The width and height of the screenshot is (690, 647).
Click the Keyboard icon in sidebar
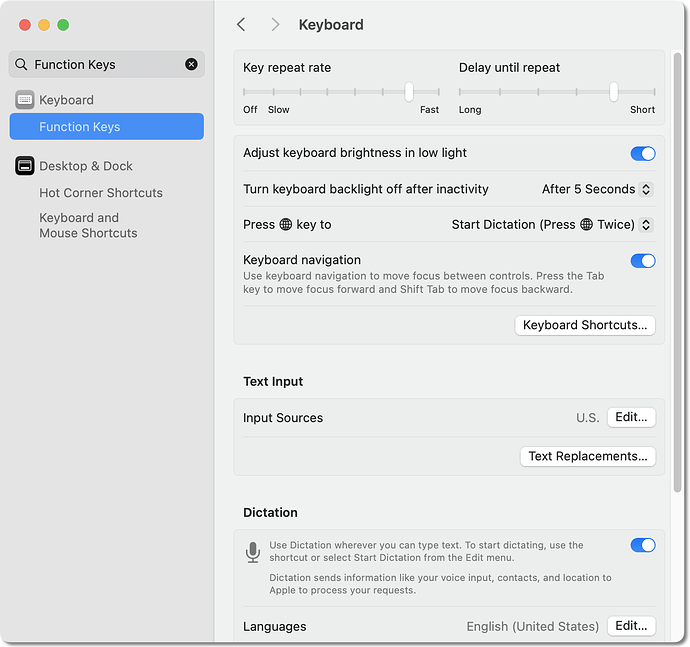click(25, 100)
